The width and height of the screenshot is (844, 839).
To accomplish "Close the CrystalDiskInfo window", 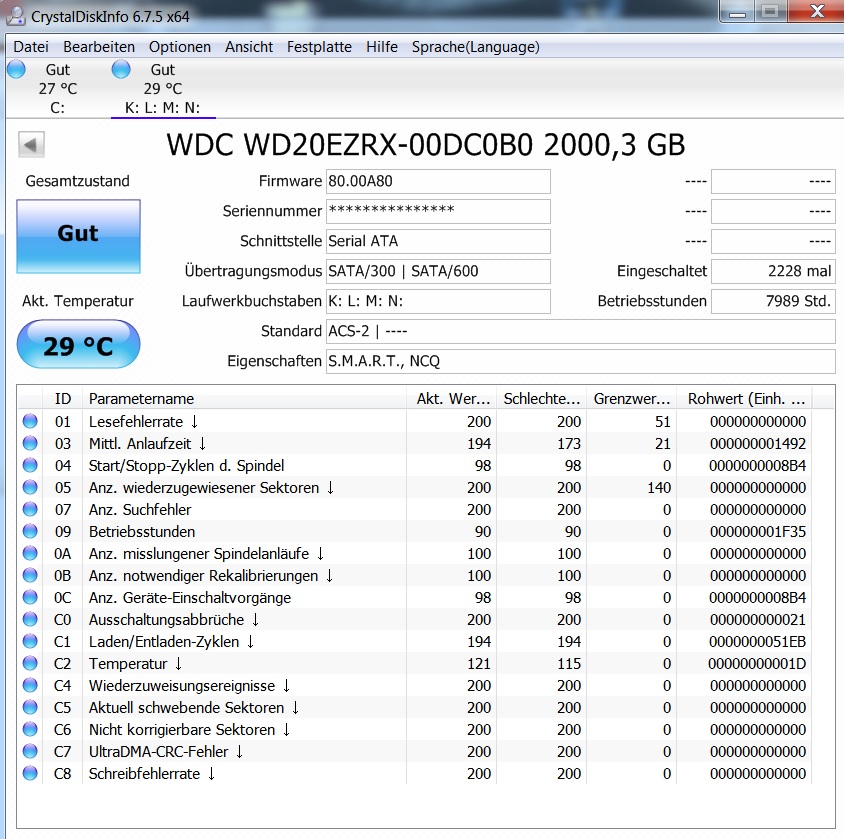I will pos(817,11).
